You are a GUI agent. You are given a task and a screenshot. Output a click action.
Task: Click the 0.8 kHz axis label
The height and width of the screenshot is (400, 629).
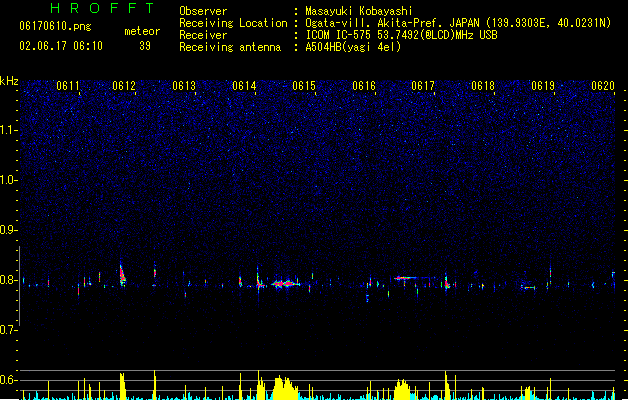[x=8, y=280]
